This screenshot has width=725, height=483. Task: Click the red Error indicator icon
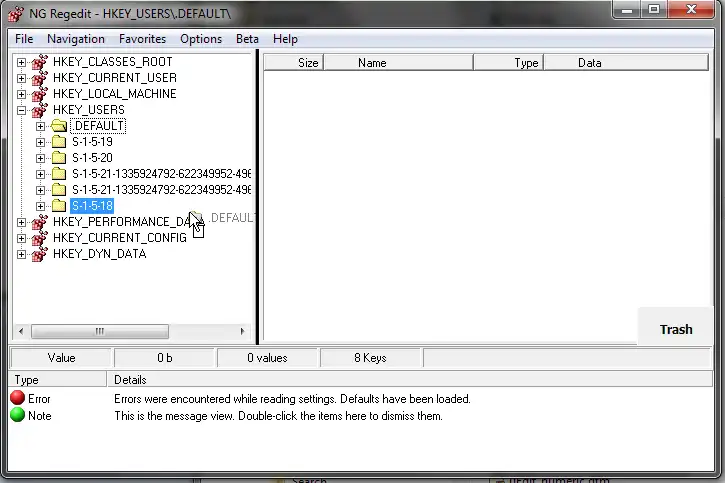18,398
